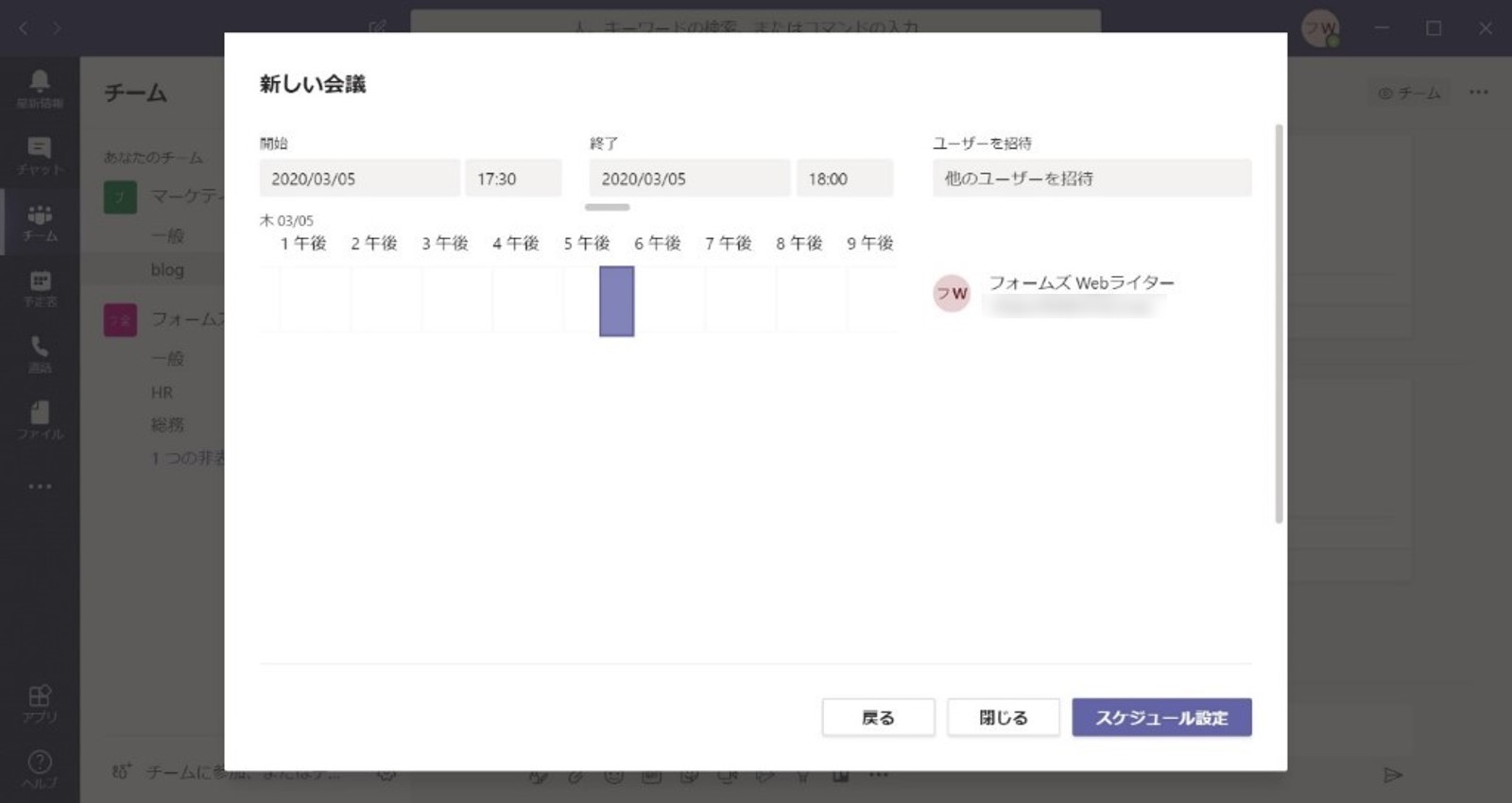Click the フォームズ Webライター attendee name
1512x803 pixels.
[x=1081, y=282]
